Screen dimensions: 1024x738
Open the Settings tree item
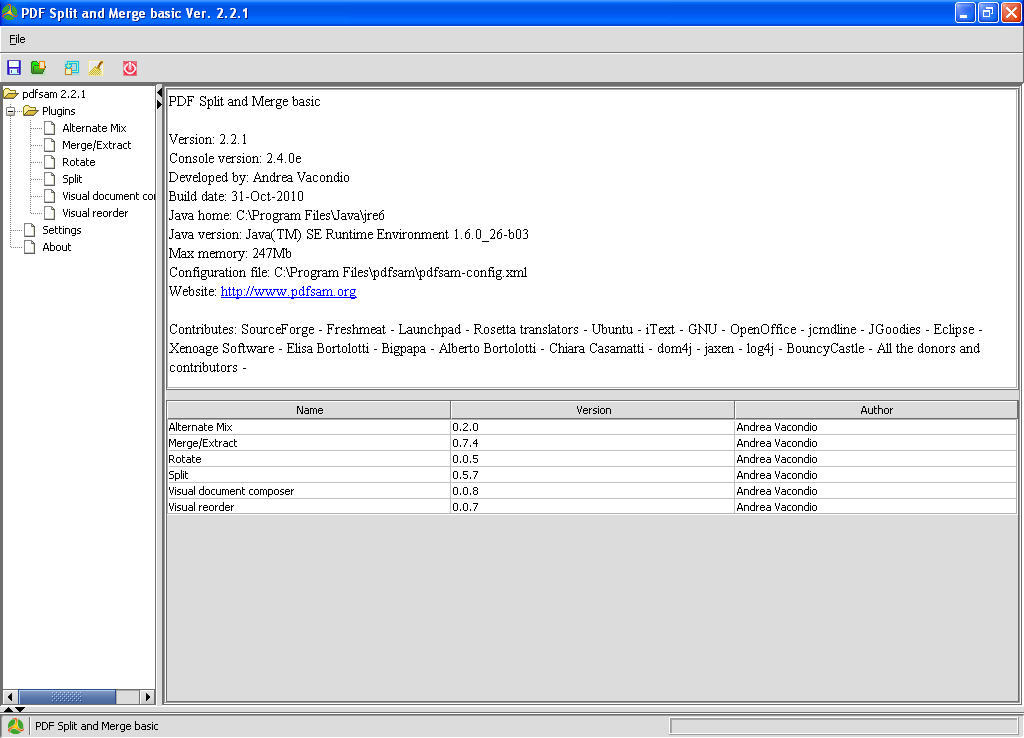(61, 230)
